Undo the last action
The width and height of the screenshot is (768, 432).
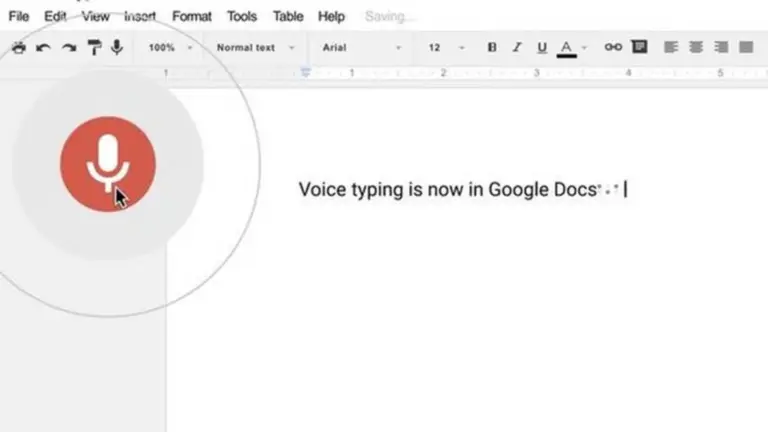pyautogui.click(x=44, y=48)
